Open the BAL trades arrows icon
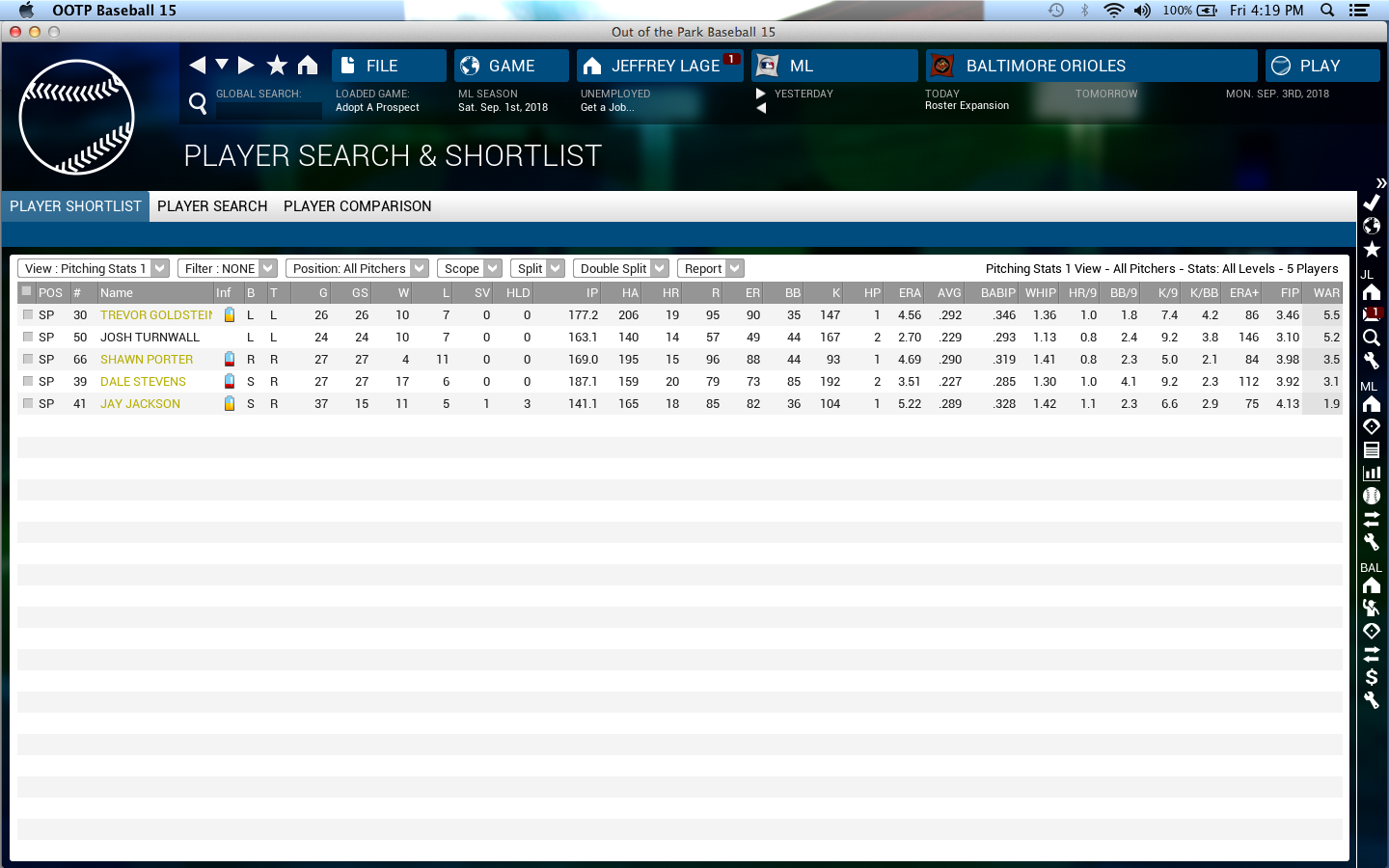Screen dimensions: 1389x868 pos(1371,654)
